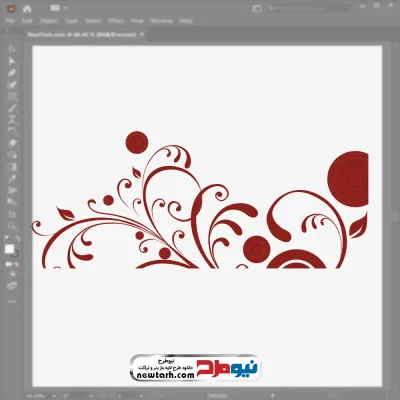Open the Window menu
This screenshot has width=400, height=400.
tap(161, 21)
